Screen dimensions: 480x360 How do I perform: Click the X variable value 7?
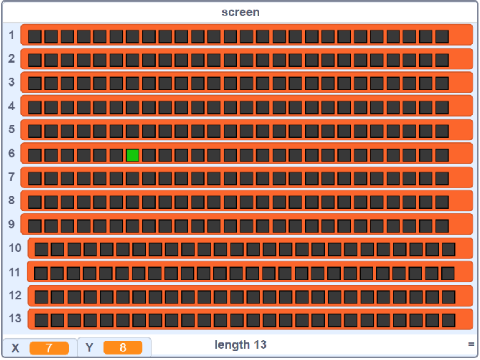[49, 348]
